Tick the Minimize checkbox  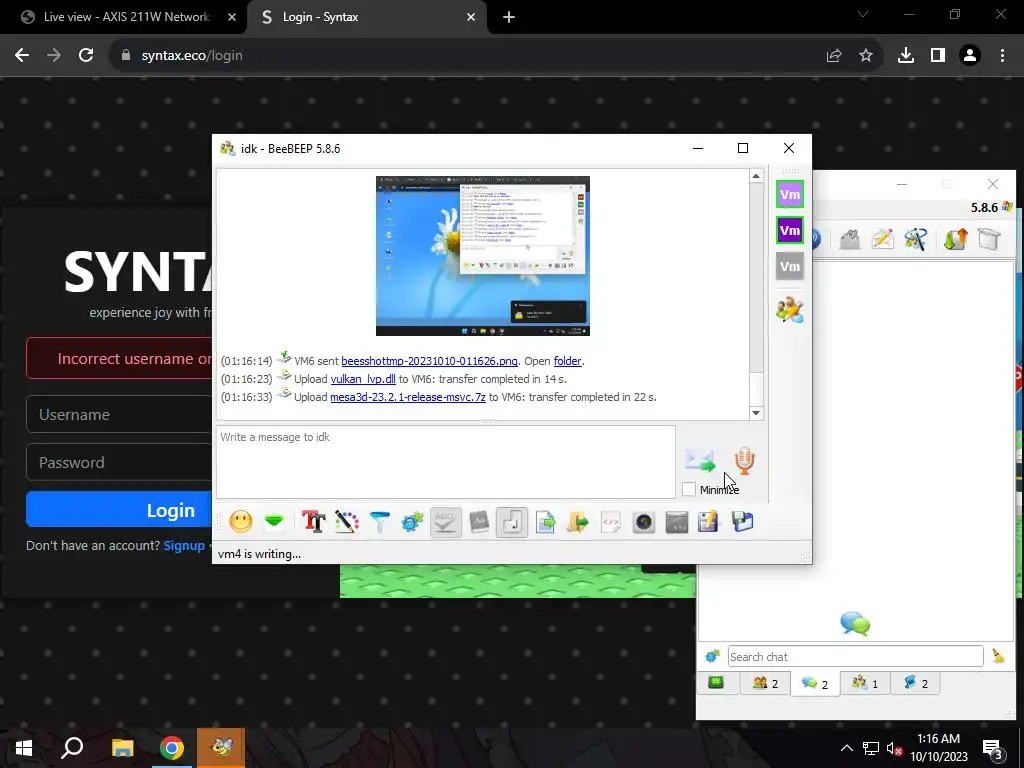point(688,489)
